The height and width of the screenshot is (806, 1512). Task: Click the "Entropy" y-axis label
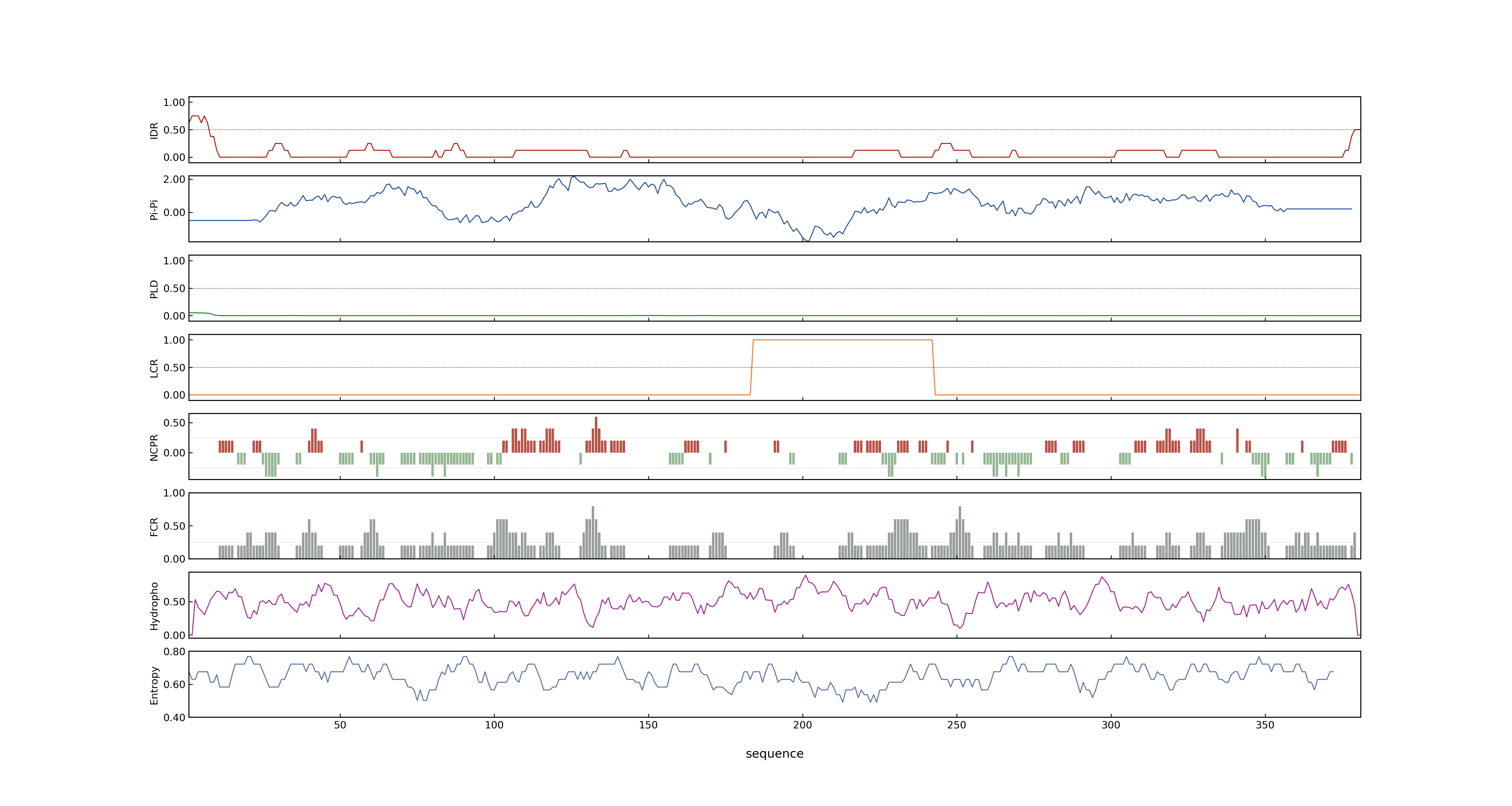click(x=154, y=685)
